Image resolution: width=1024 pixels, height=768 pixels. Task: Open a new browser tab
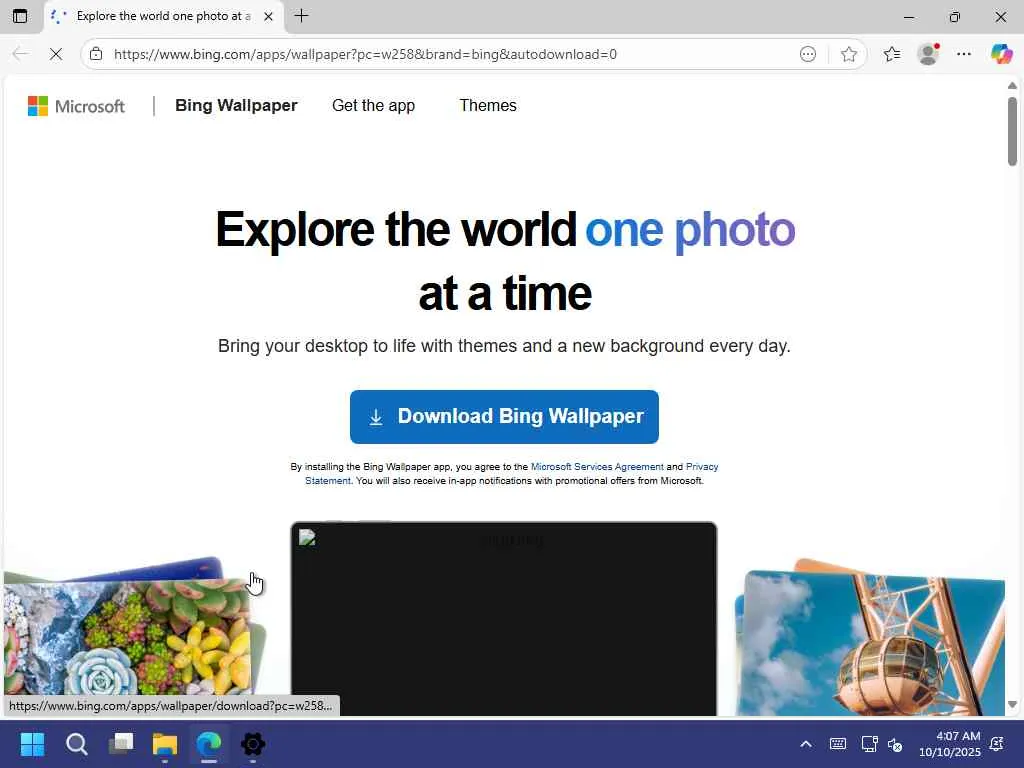301,16
